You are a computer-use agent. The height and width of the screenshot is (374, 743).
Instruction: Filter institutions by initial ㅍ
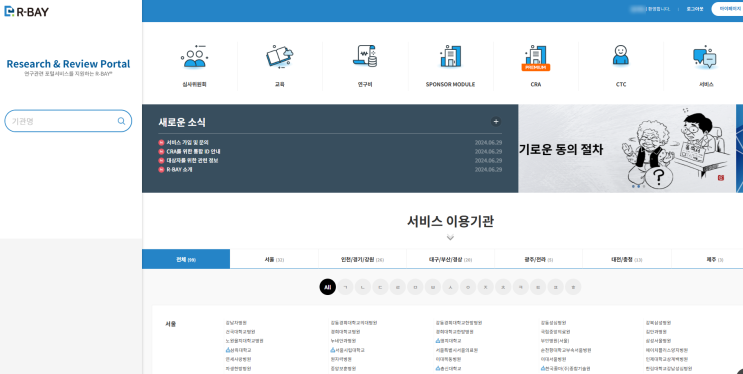[x=555, y=287]
